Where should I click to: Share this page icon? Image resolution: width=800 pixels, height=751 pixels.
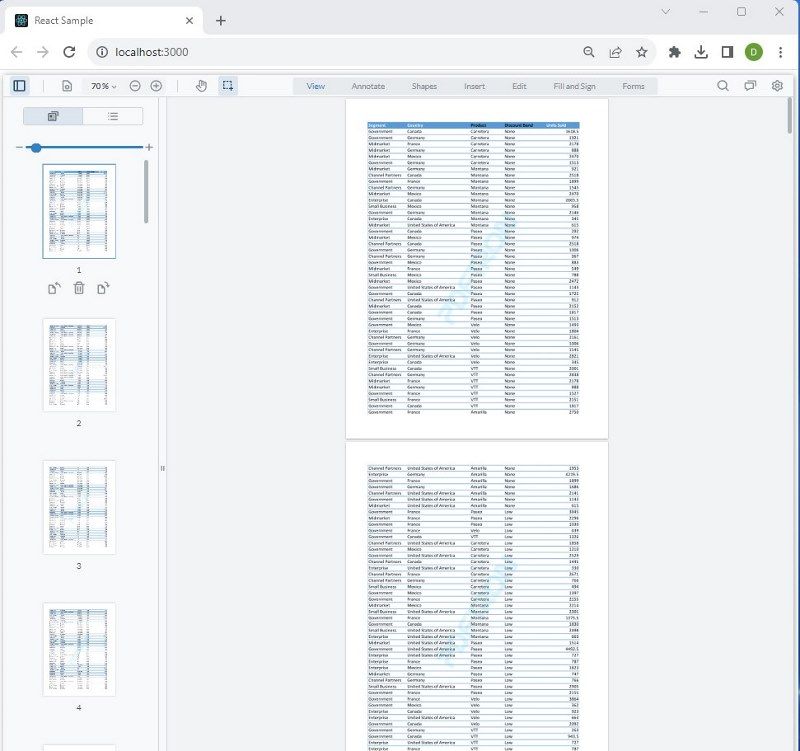coord(615,52)
